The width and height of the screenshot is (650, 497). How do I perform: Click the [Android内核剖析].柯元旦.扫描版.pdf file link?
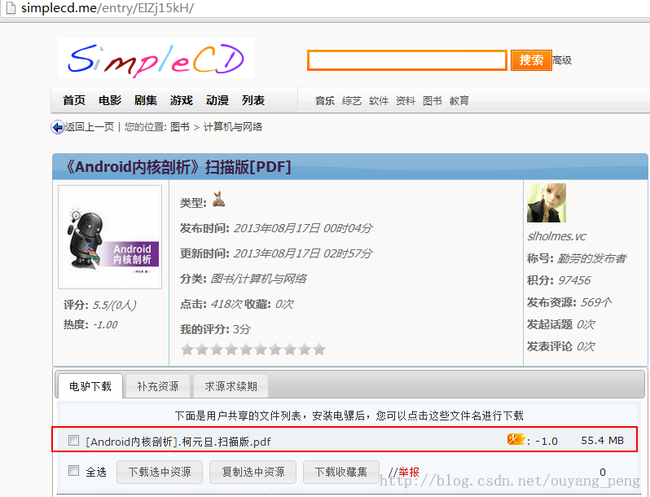click(178, 441)
